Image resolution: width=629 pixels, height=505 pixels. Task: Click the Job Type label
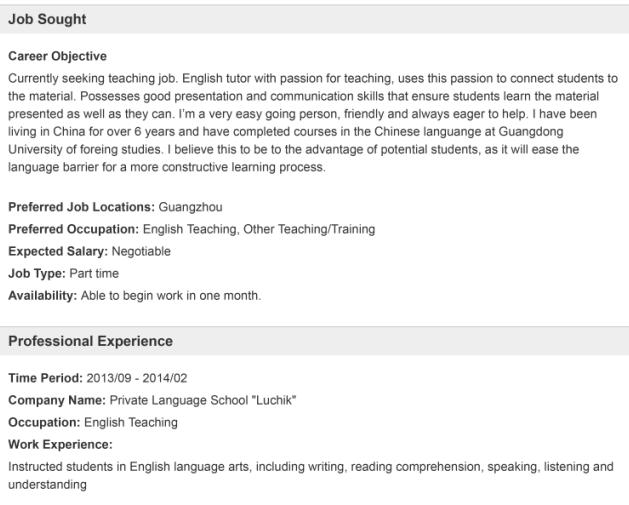35,273
